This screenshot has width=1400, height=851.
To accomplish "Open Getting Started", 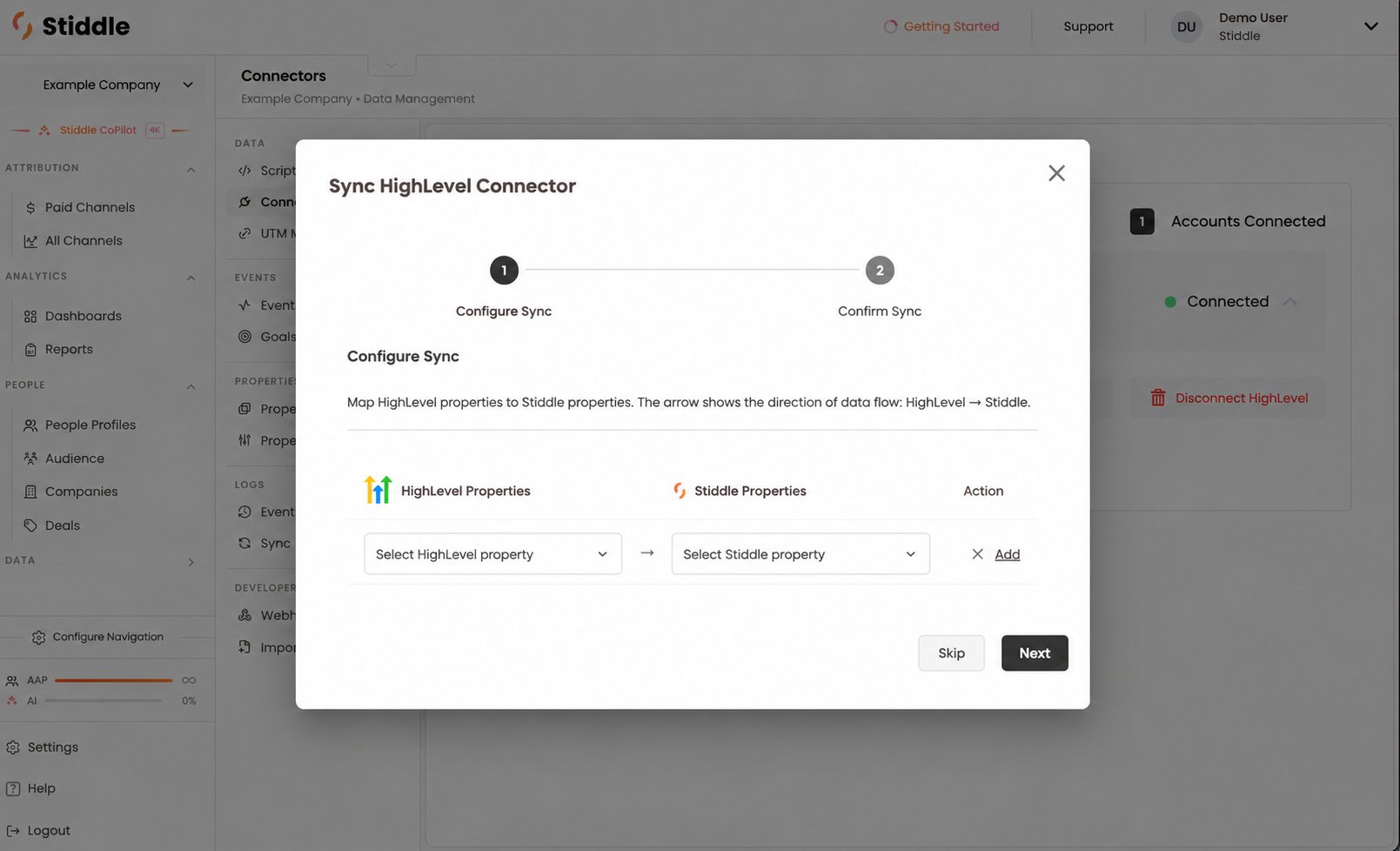I will click(x=941, y=26).
